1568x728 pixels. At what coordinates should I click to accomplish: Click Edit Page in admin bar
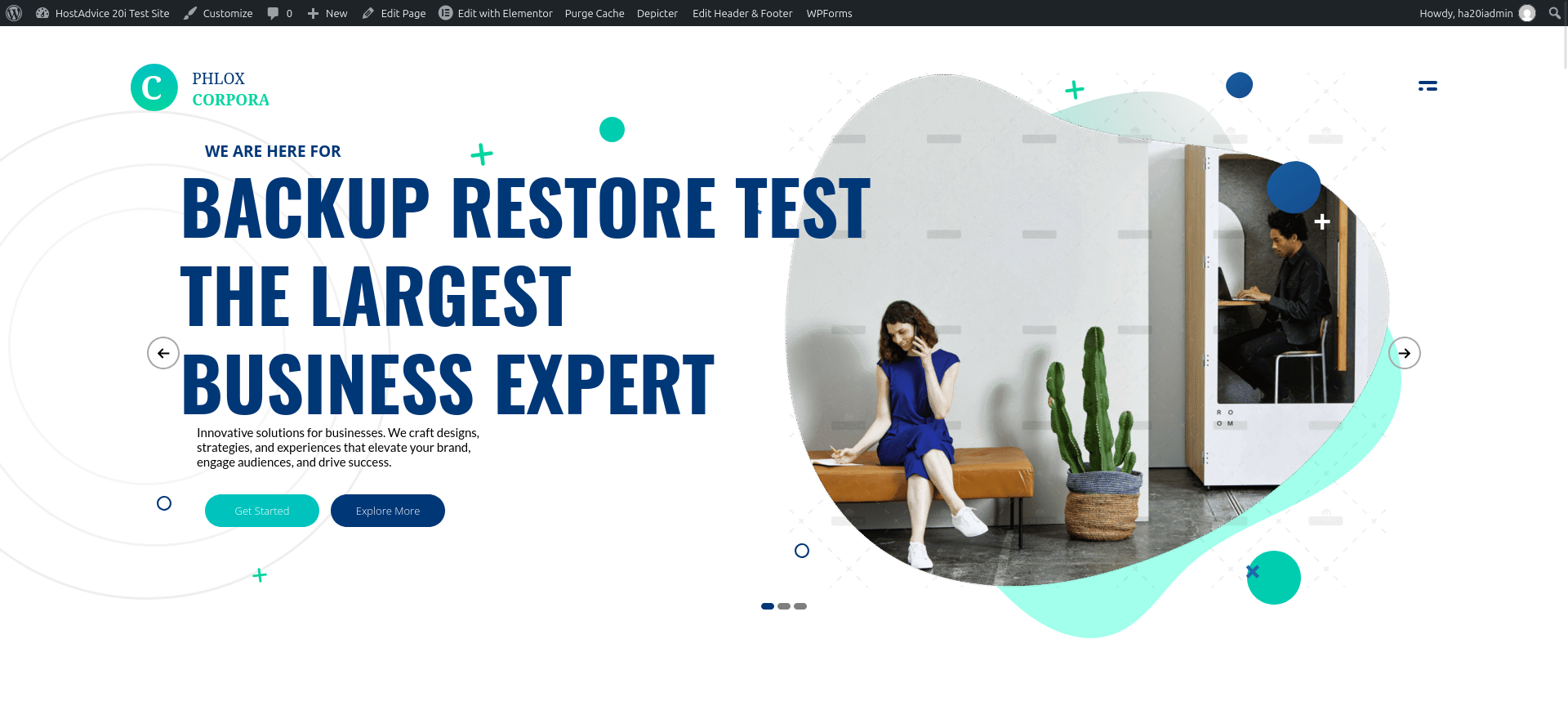(x=394, y=13)
